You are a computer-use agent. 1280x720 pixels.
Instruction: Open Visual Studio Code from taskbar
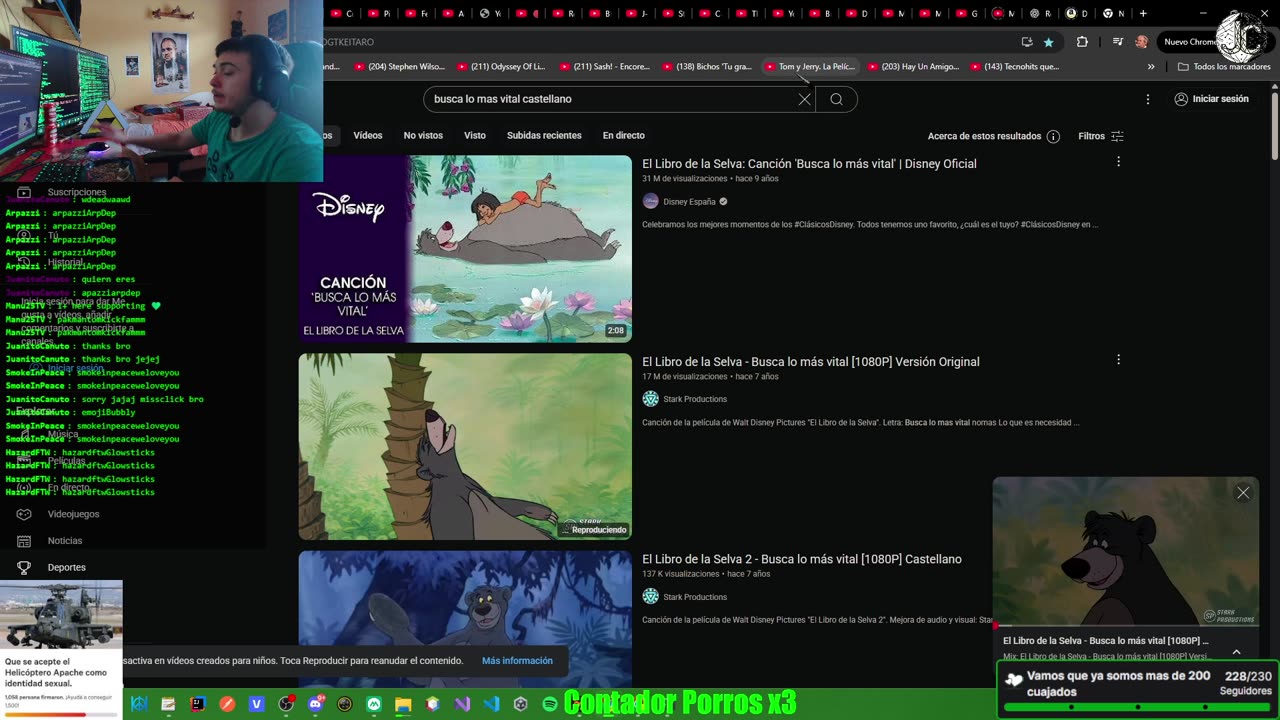coord(491,704)
